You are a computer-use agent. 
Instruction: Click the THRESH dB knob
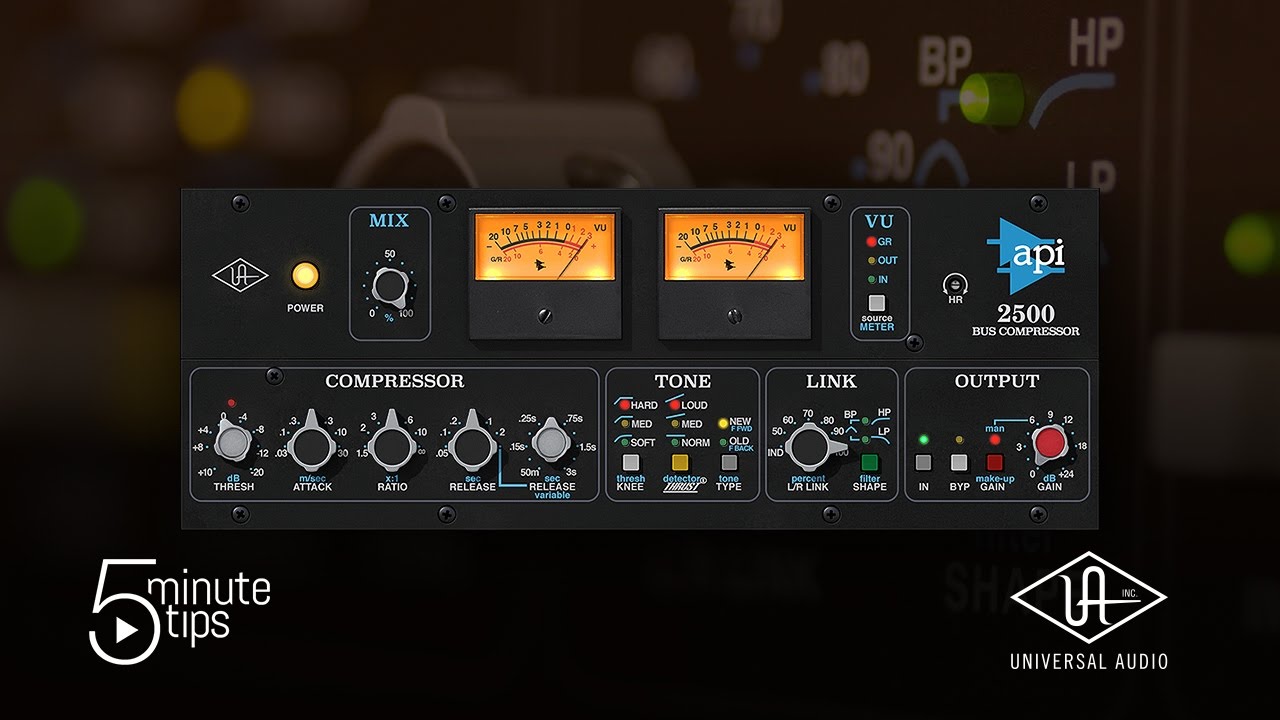232,443
